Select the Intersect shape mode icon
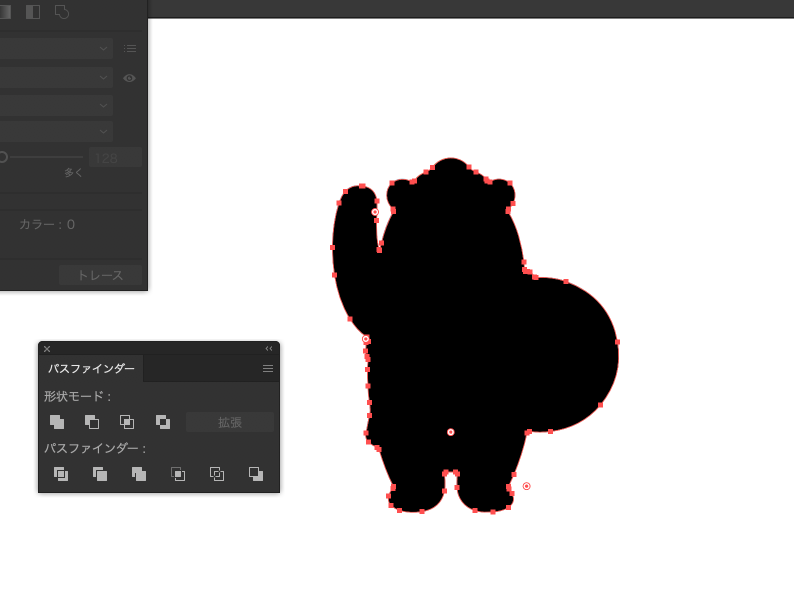This screenshot has height=606, width=794. [127, 422]
